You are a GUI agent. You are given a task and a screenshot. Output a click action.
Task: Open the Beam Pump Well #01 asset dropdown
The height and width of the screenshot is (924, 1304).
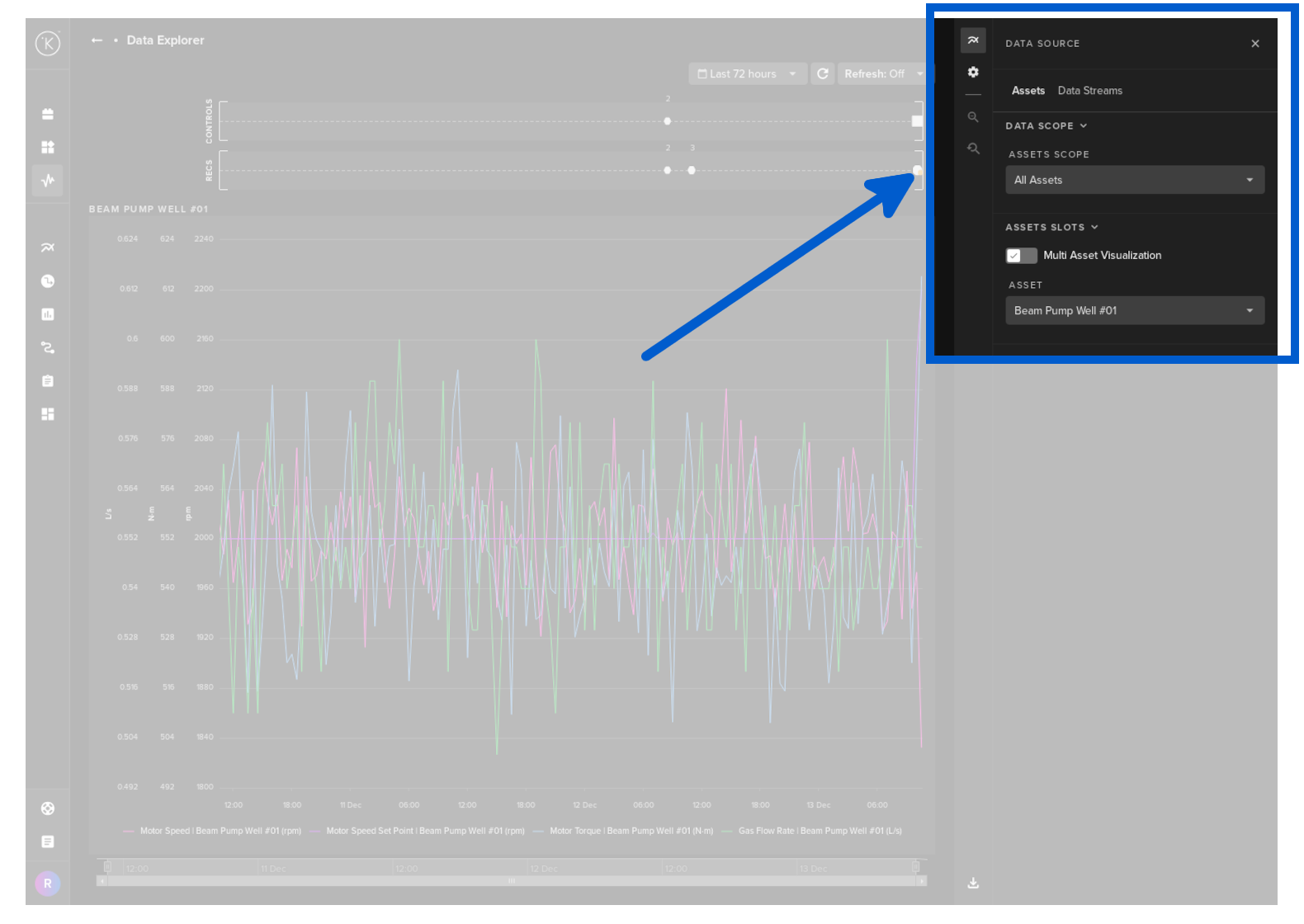[1134, 311]
